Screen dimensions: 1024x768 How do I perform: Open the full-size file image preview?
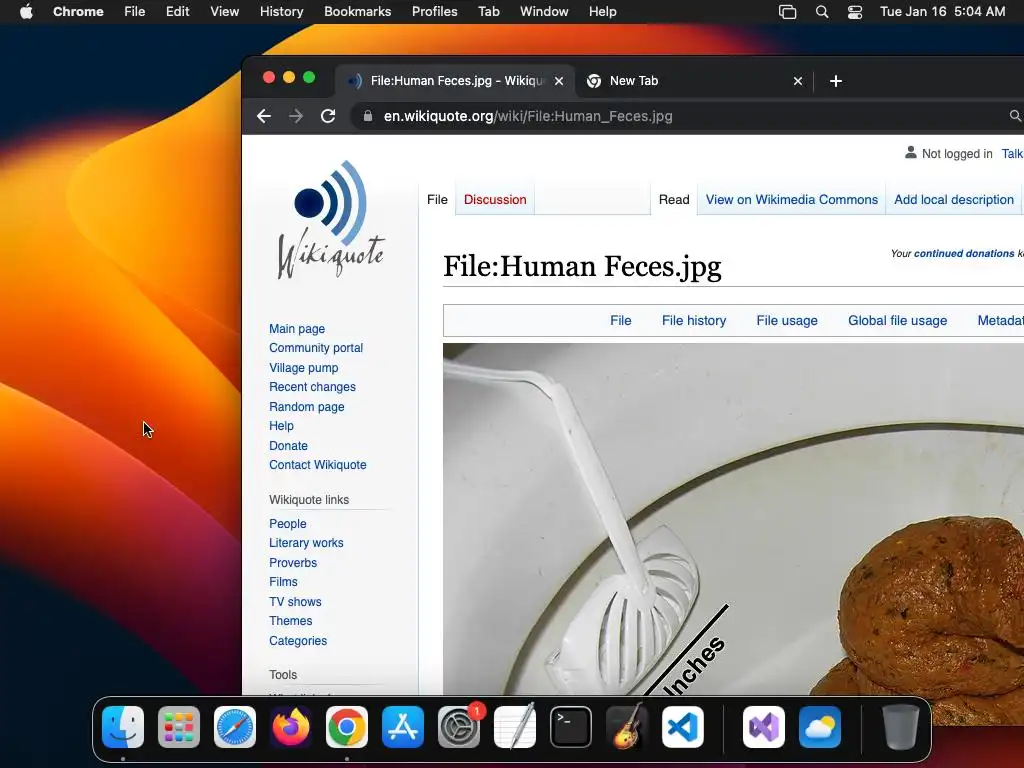click(733, 519)
